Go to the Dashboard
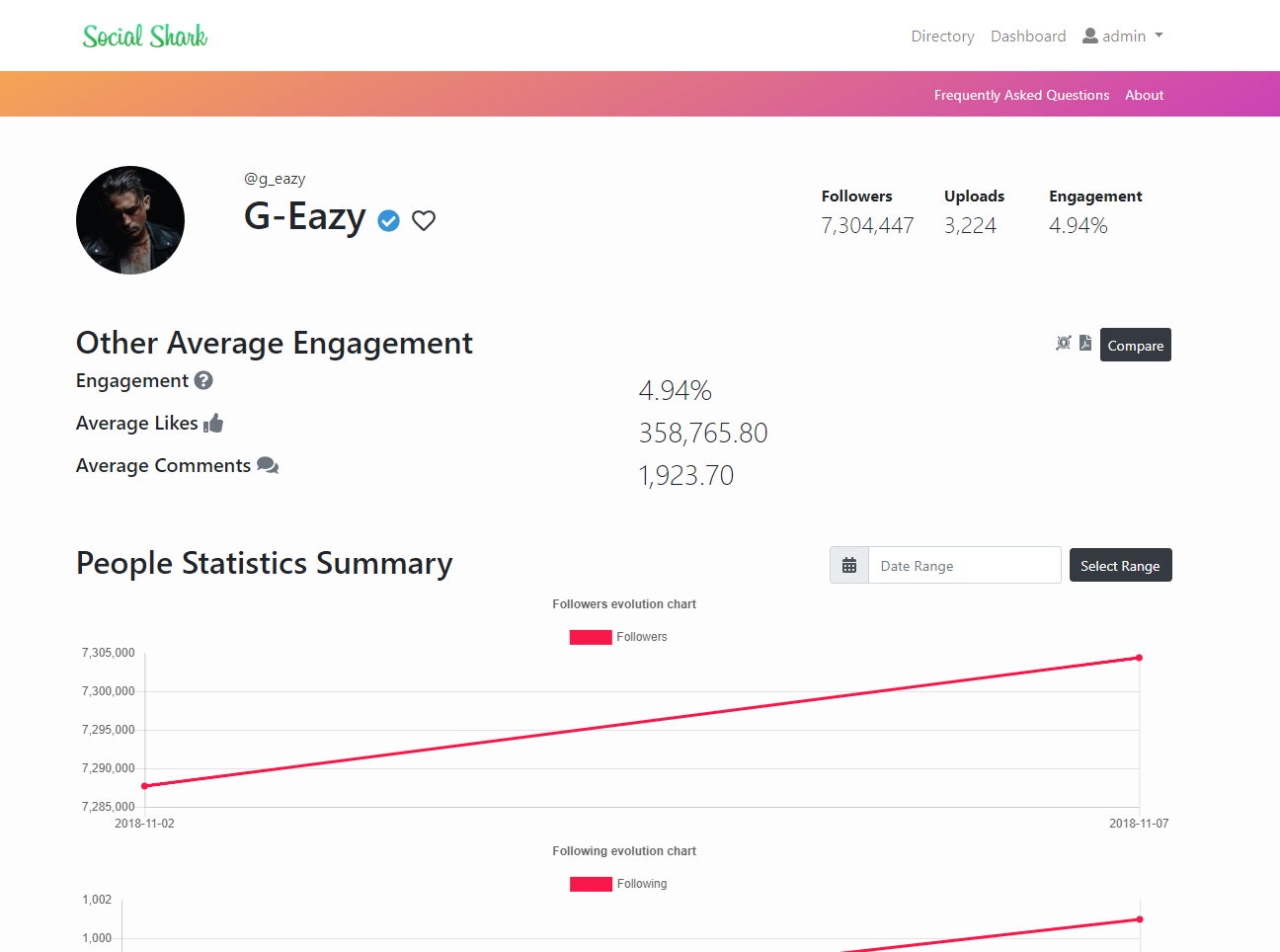 coord(1028,36)
